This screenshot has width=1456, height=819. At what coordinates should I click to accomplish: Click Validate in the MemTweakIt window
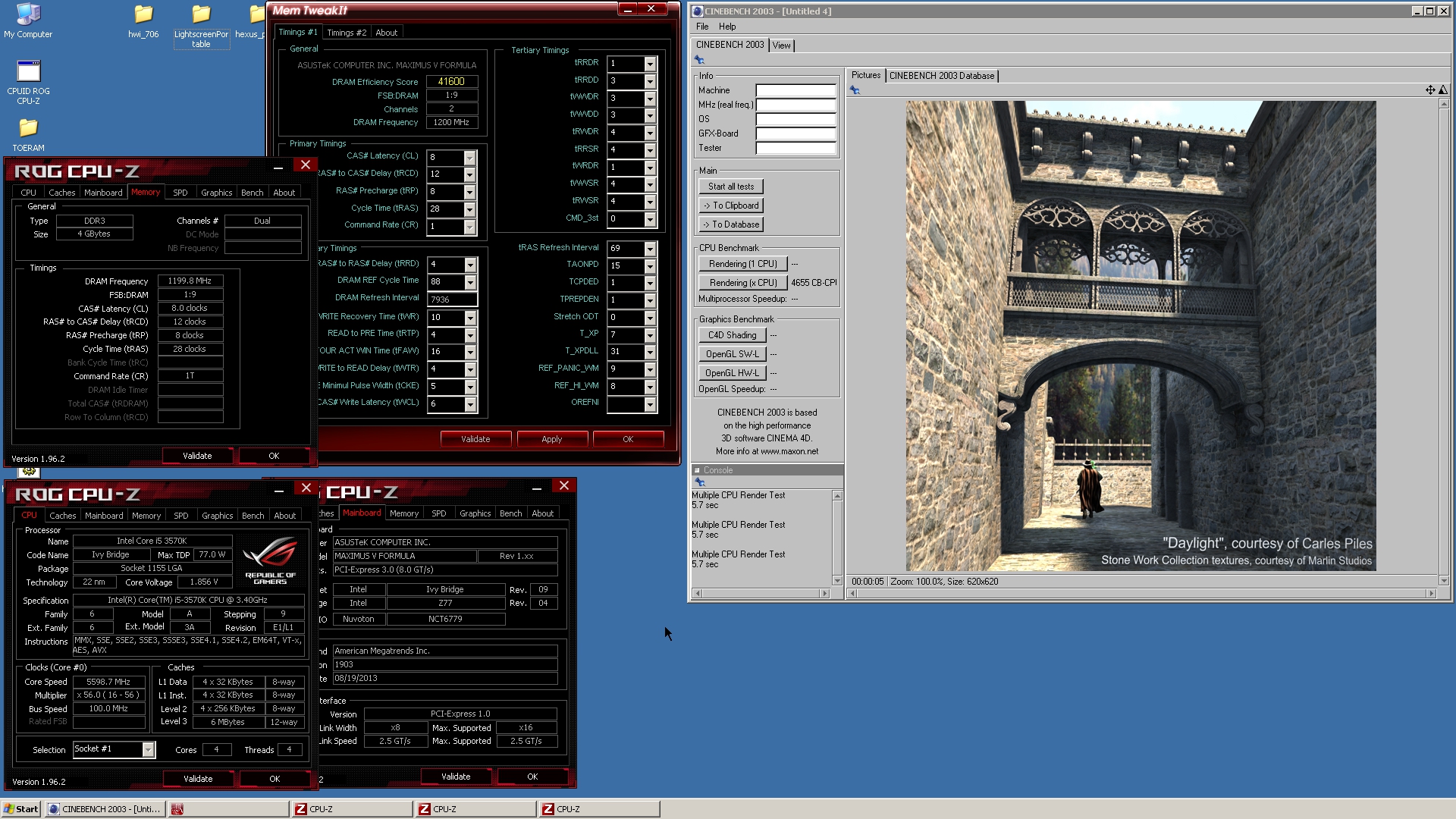tap(475, 439)
